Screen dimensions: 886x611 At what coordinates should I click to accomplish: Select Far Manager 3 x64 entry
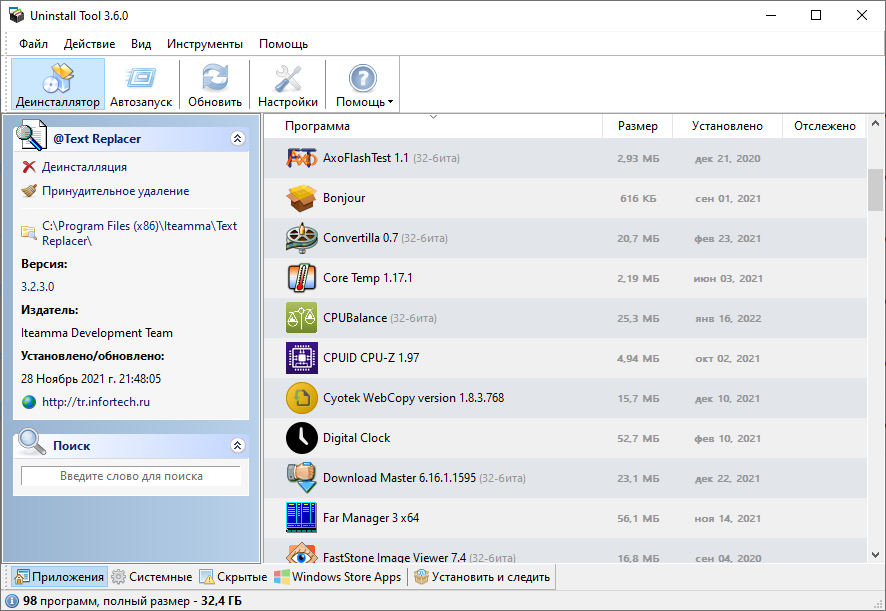(371, 518)
